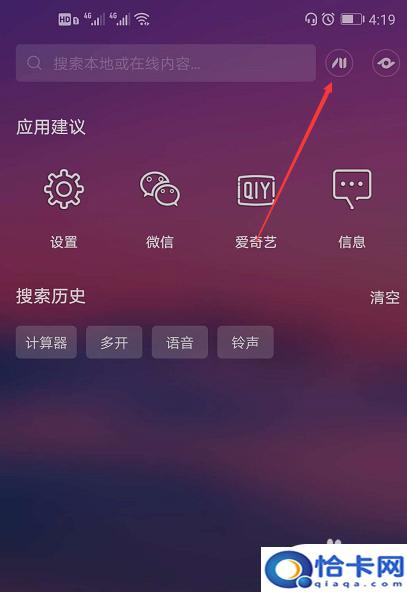
Task: Tap the 应用建议 section heading
Action: 51,126
